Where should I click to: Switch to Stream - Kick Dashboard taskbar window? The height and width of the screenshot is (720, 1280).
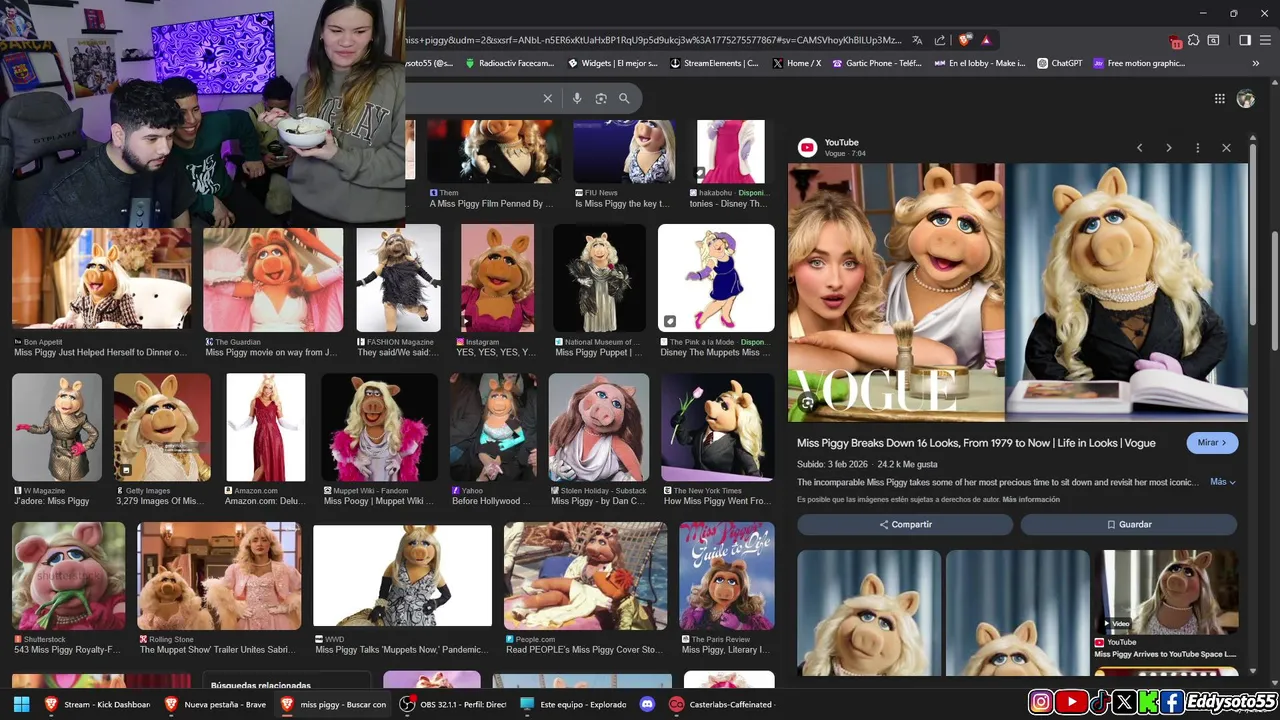[97, 704]
